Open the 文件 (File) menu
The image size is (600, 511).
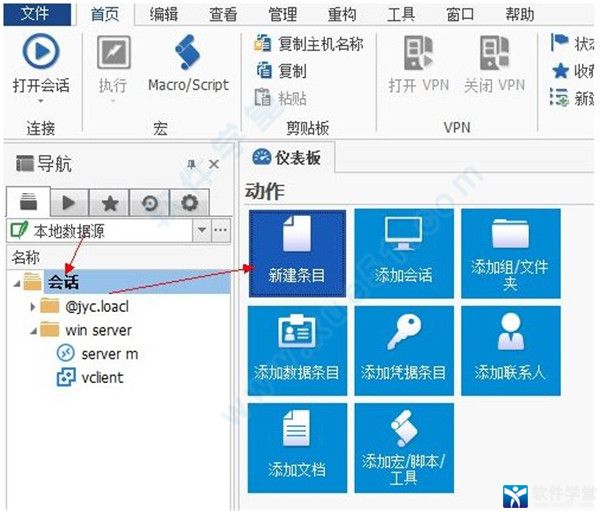click(35, 13)
